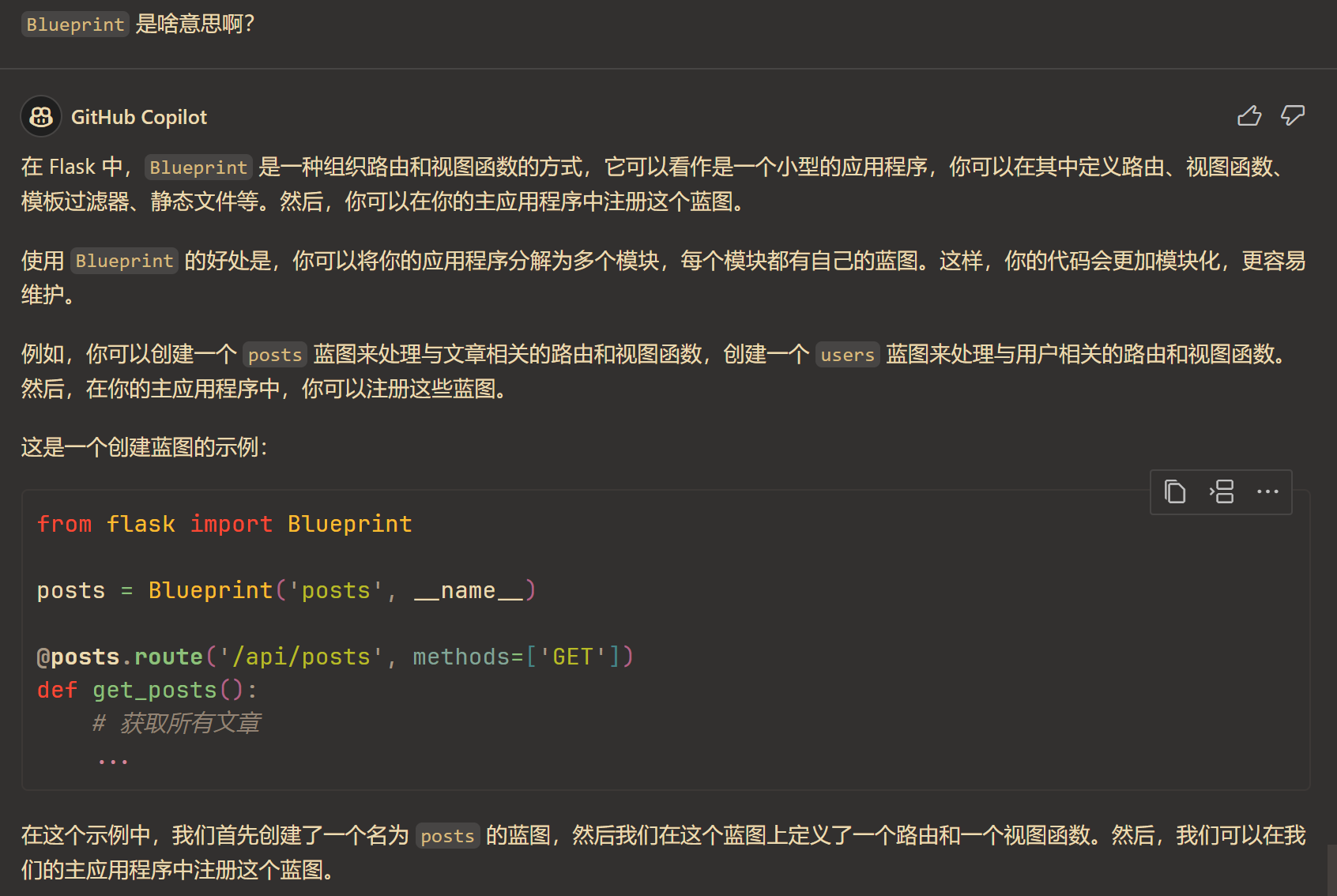The image size is (1337, 896).
Task: Click the '这是一个创建蓝图的示例:' sentence
Action: [x=145, y=447]
